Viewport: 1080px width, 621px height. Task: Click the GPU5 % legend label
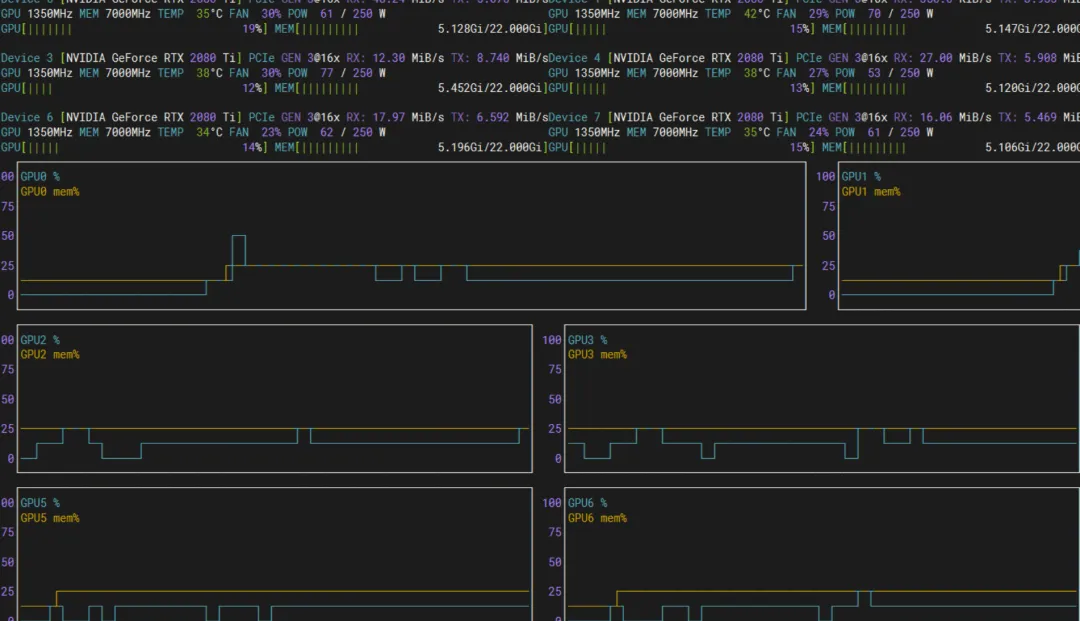(x=40, y=503)
